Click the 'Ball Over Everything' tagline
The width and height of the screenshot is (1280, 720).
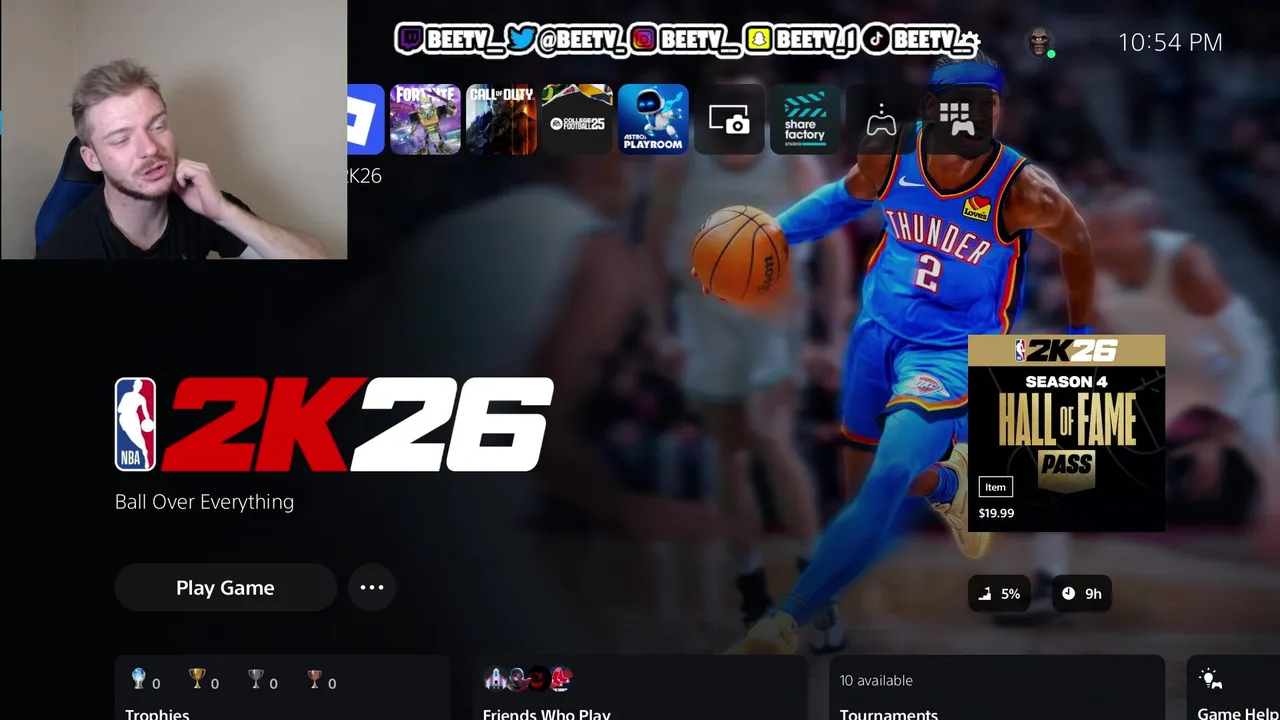[x=204, y=502]
